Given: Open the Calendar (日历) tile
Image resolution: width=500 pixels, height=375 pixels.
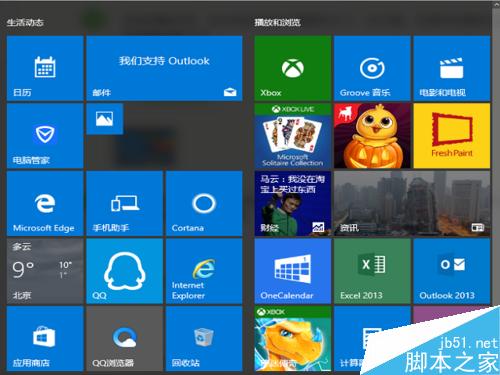Looking at the screenshot, I should coord(45,68).
